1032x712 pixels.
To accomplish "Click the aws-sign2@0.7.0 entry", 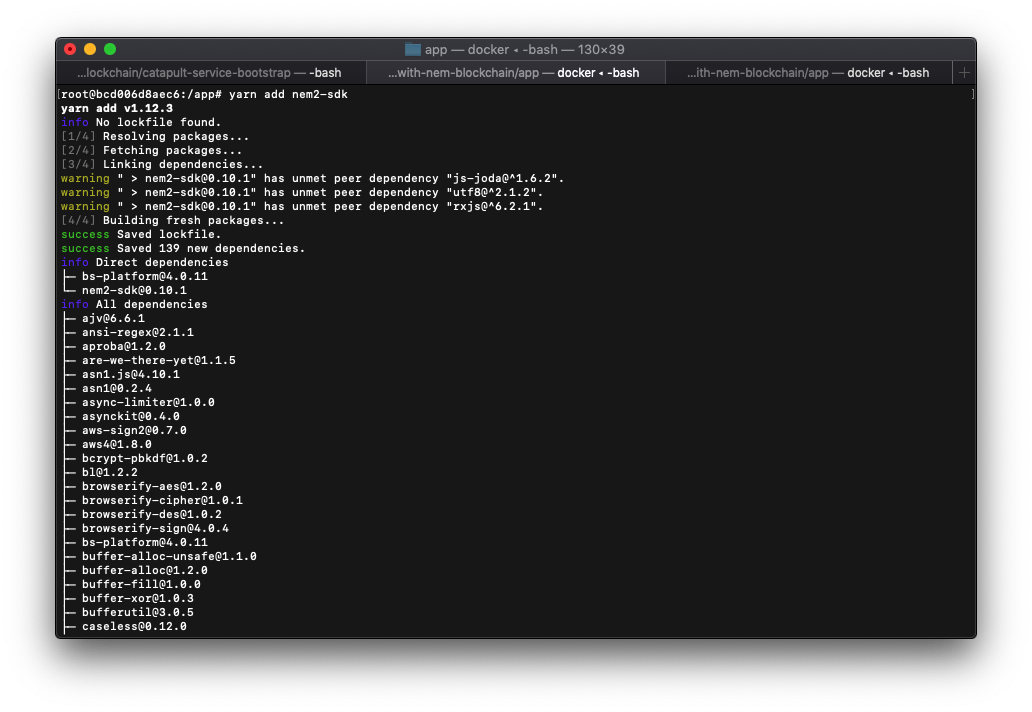I will [134, 430].
